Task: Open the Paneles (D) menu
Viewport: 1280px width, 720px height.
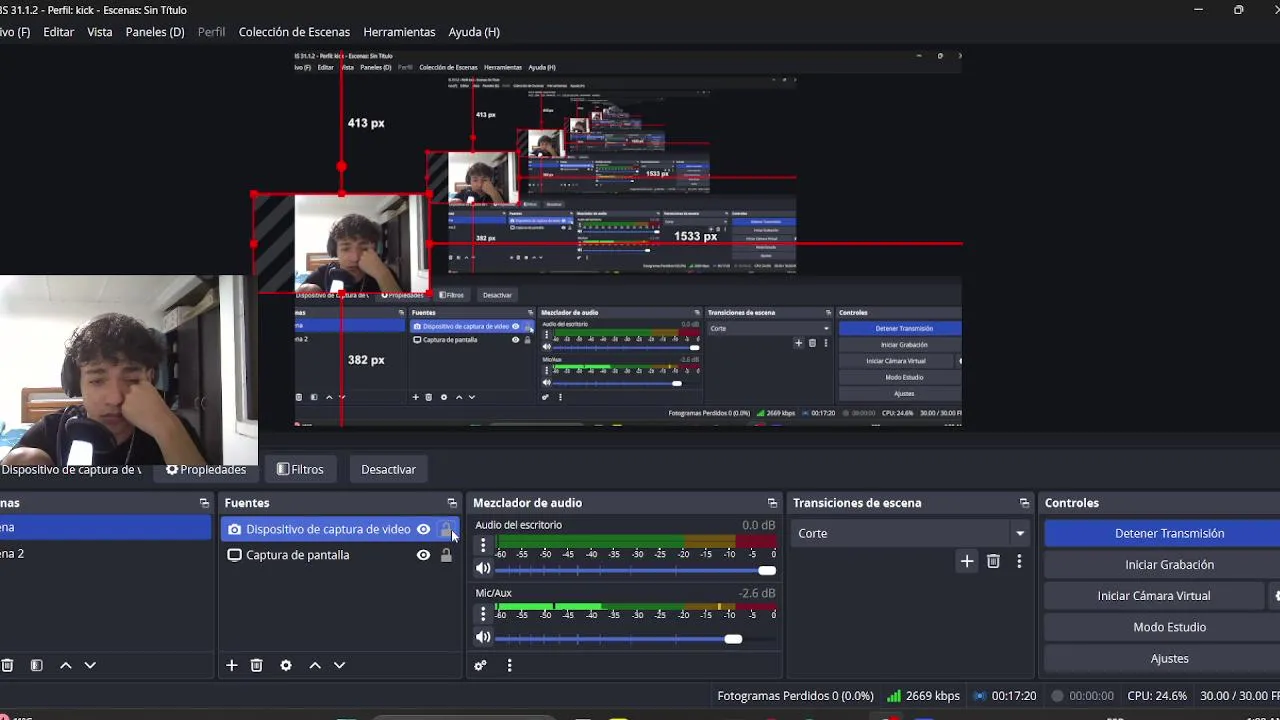Action: point(155,32)
